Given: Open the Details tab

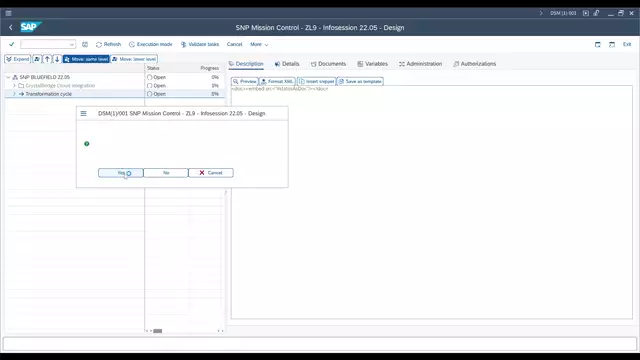Looking at the screenshot, I should (x=287, y=64).
